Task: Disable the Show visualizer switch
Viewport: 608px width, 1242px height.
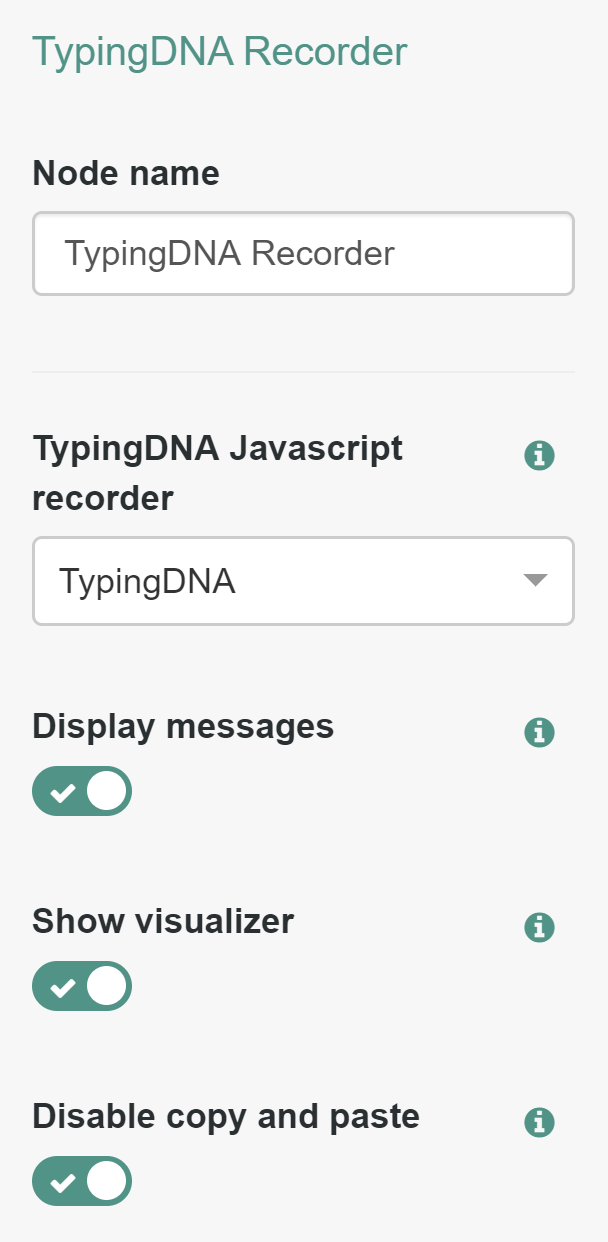Action: (82, 986)
